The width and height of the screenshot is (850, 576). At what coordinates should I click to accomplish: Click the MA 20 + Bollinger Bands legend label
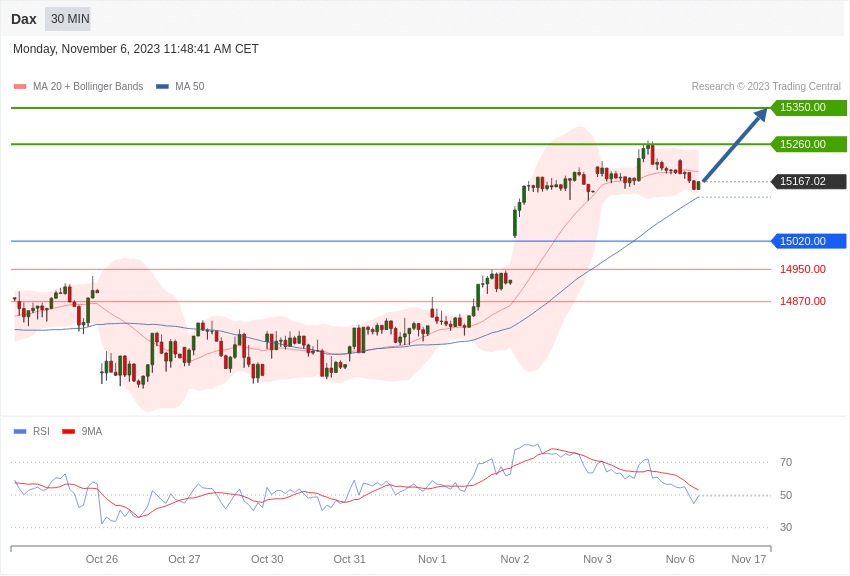coord(88,86)
